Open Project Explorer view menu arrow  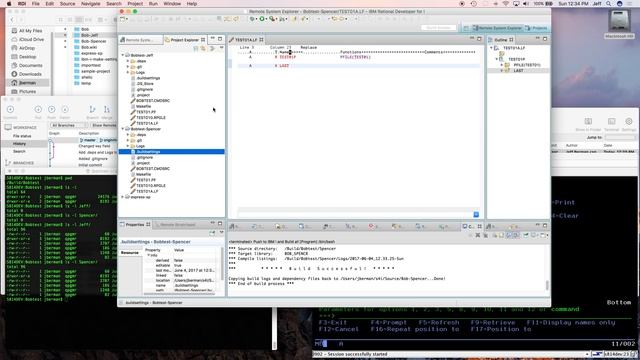(222, 48)
